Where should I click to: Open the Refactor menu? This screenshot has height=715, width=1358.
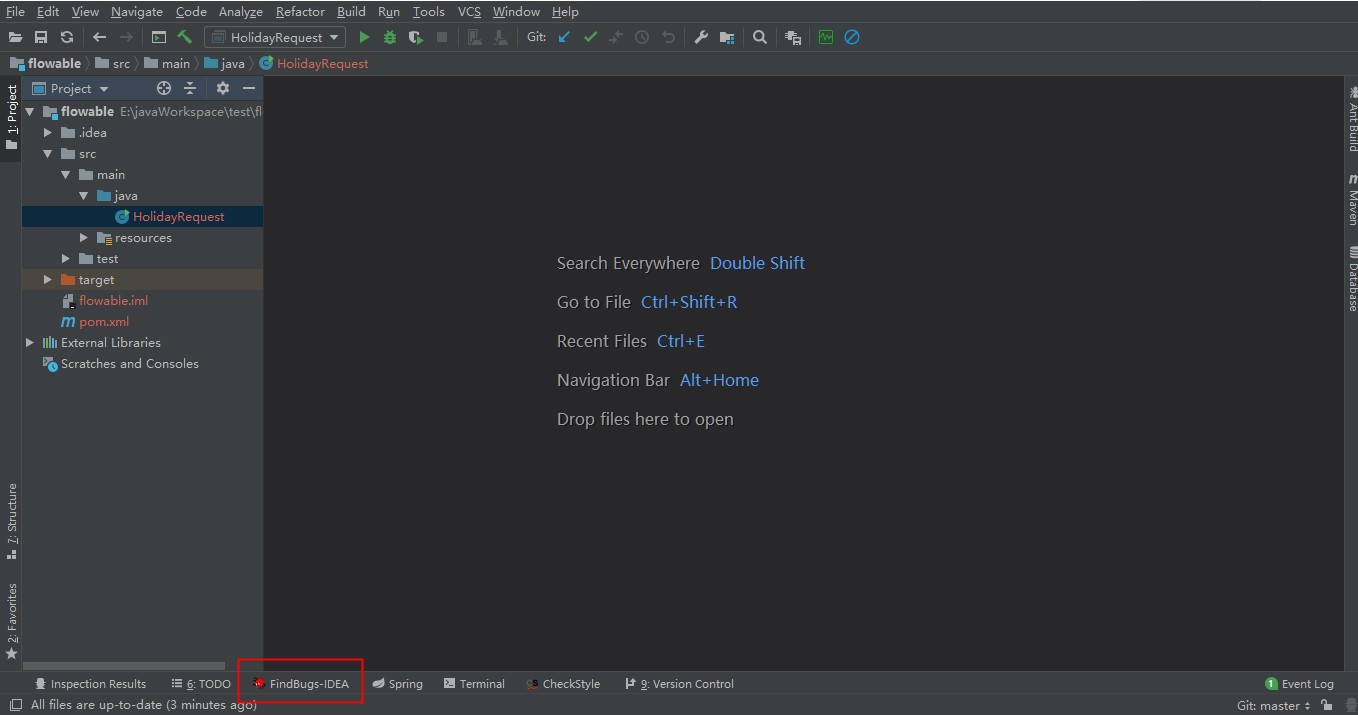[300, 12]
